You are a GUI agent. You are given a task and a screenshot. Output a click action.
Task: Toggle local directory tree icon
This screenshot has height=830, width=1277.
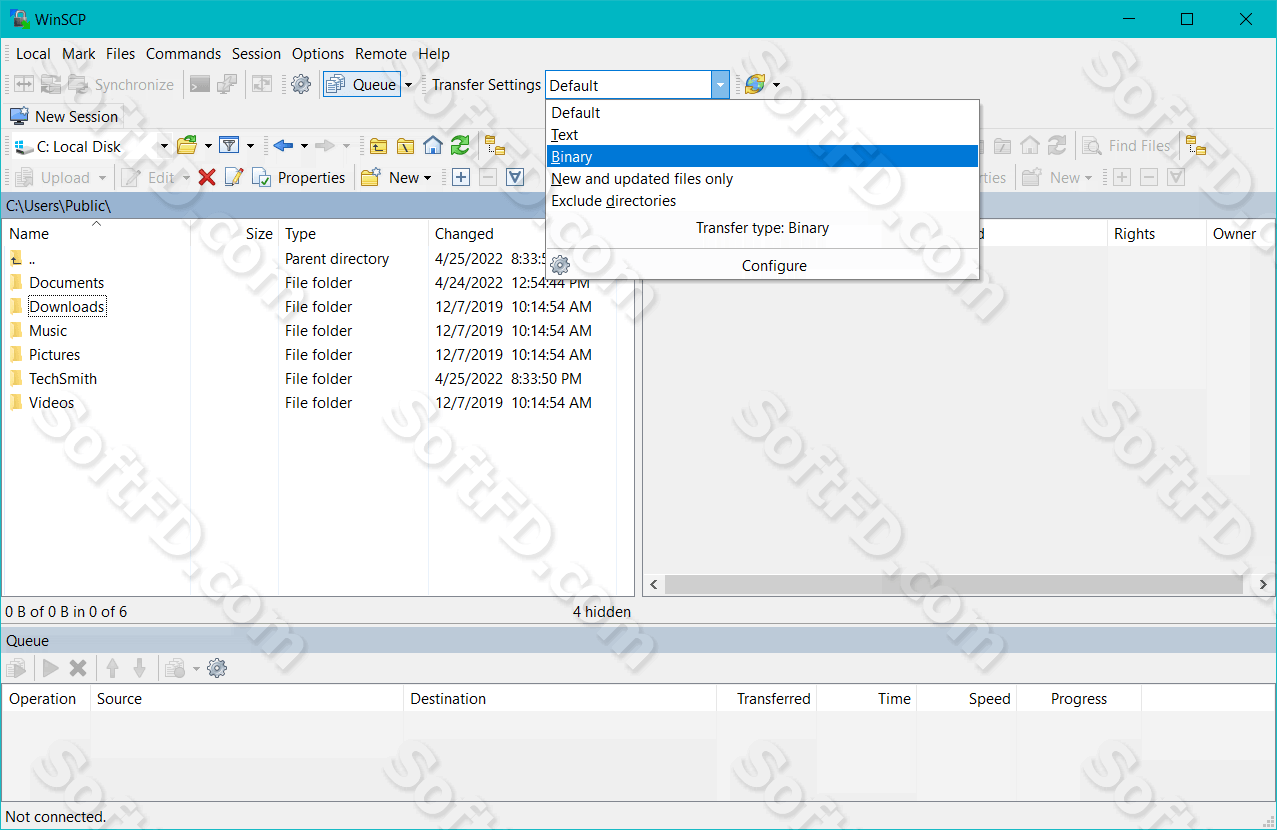[x=496, y=146]
